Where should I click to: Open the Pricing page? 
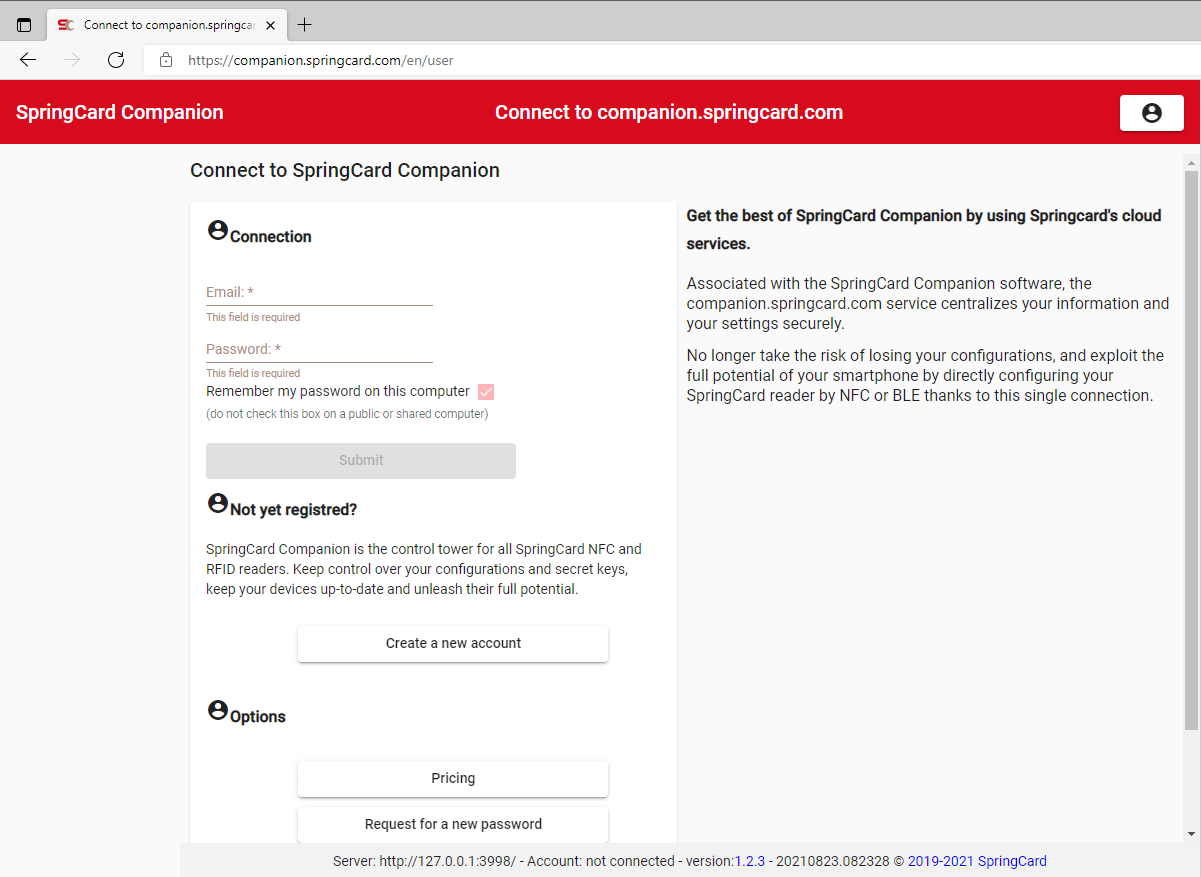[452, 778]
